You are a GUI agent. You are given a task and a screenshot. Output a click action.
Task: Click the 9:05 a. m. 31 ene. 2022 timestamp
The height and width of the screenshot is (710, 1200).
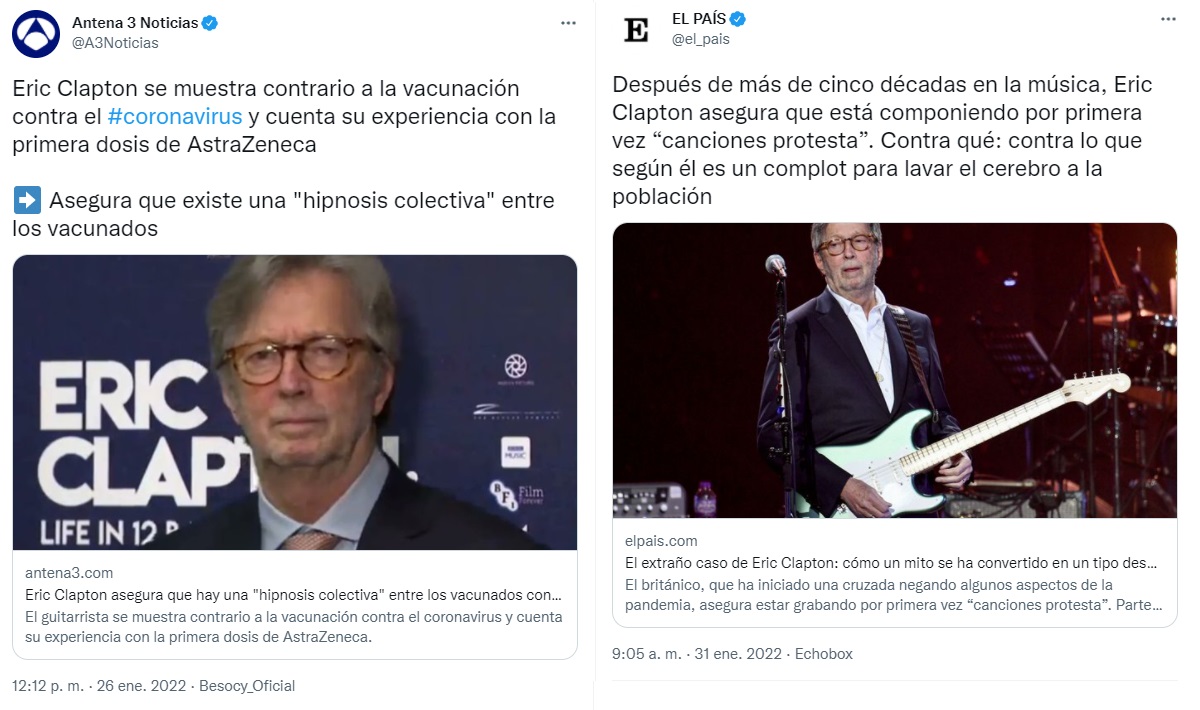point(697,654)
